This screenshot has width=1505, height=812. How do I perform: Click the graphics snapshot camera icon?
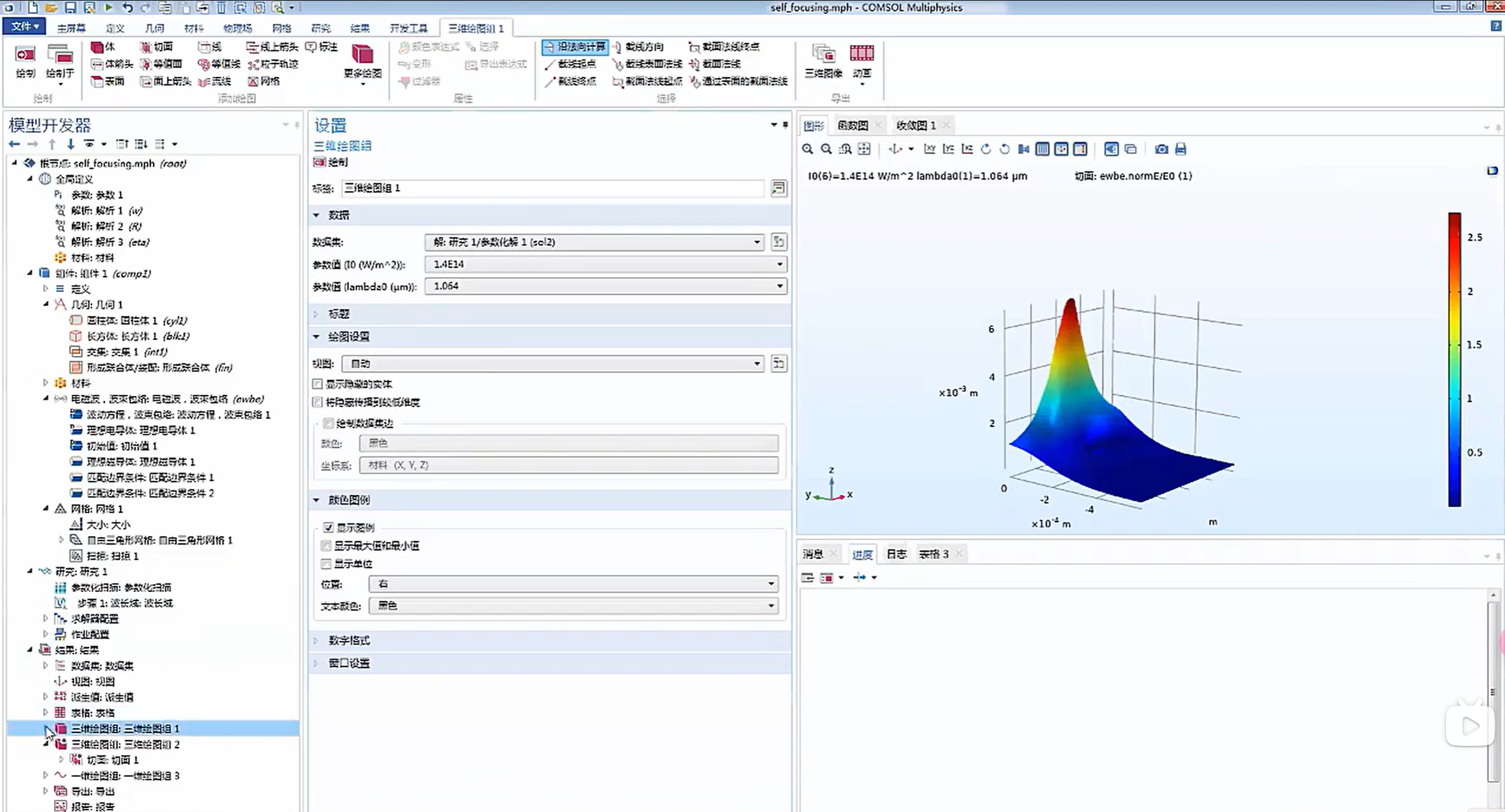(1161, 149)
